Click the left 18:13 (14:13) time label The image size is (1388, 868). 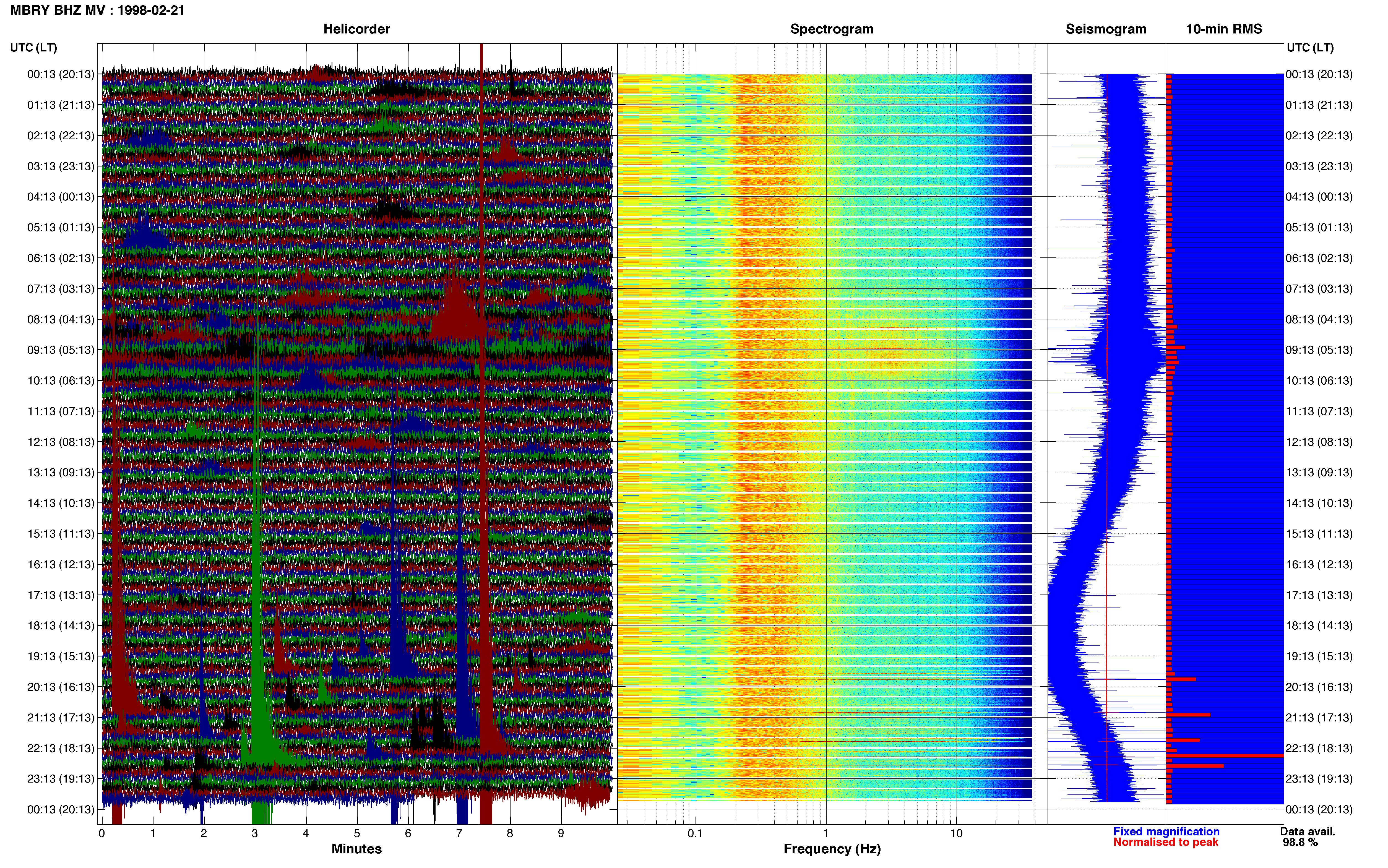(x=61, y=626)
